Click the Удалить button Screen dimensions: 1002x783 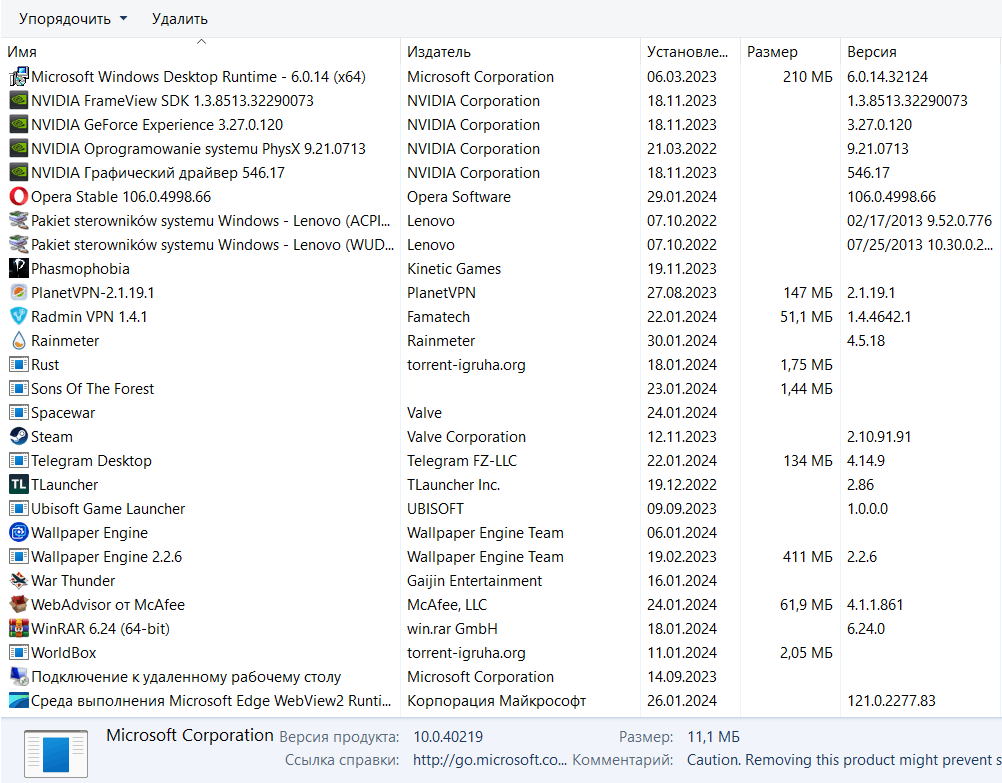point(180,19)
